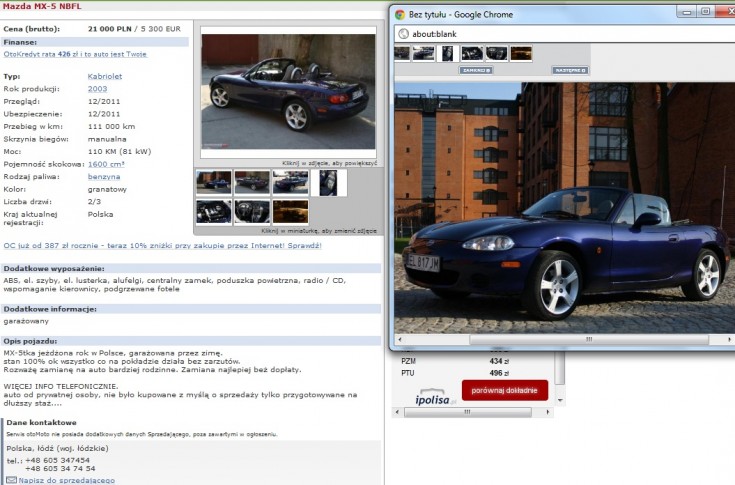735x485 pixels.
Task: Click down arrow of insurance widget vertical scrollbar
Action: (x=560, y=401)
